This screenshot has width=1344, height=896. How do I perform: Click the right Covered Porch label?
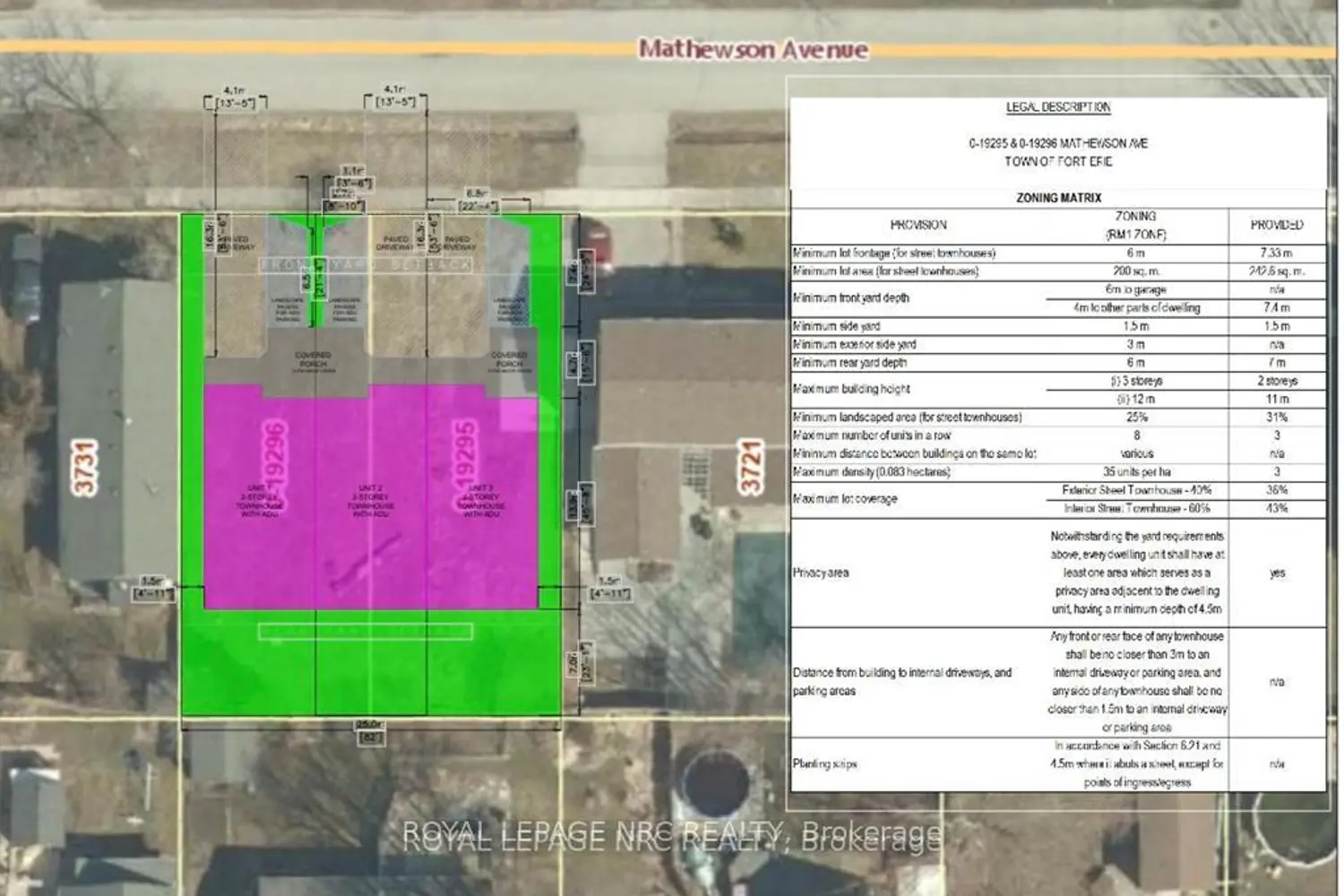tap(509, 359)
